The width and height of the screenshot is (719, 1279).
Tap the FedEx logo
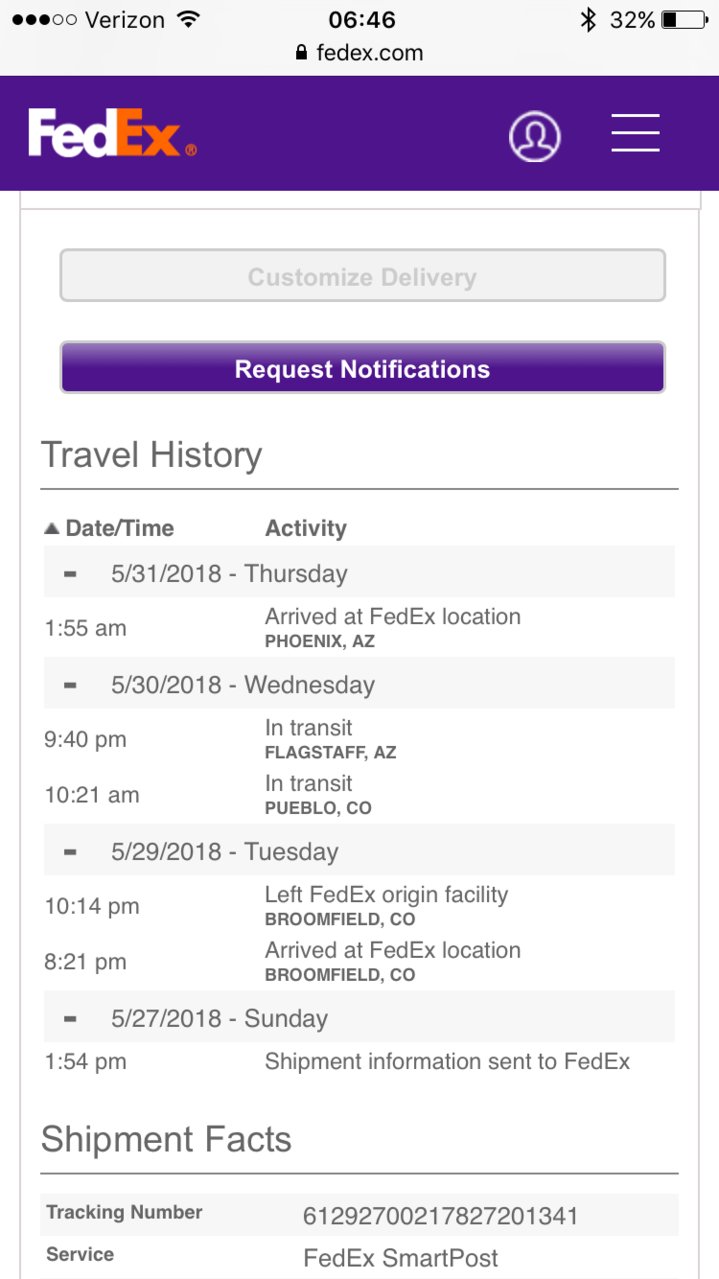[x=112, y=133]
